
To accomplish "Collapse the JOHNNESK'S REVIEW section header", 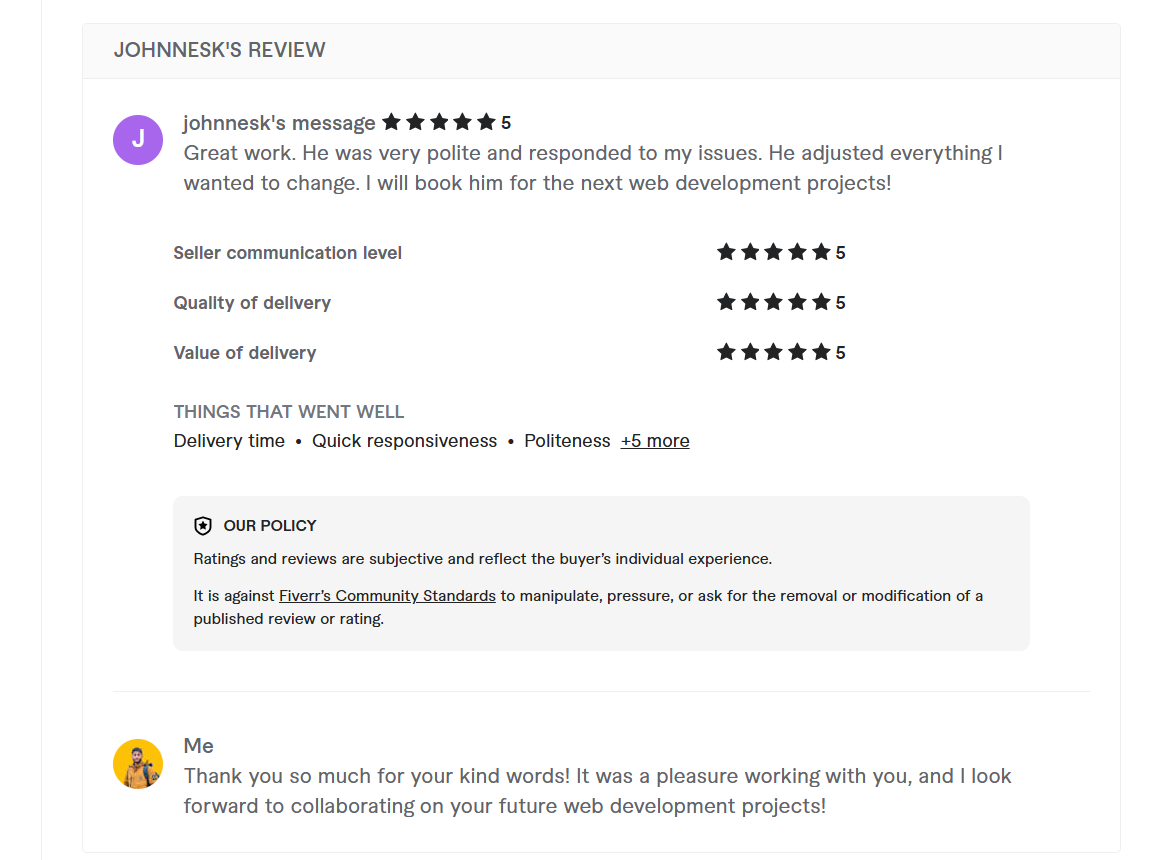I will pos(219,50).
